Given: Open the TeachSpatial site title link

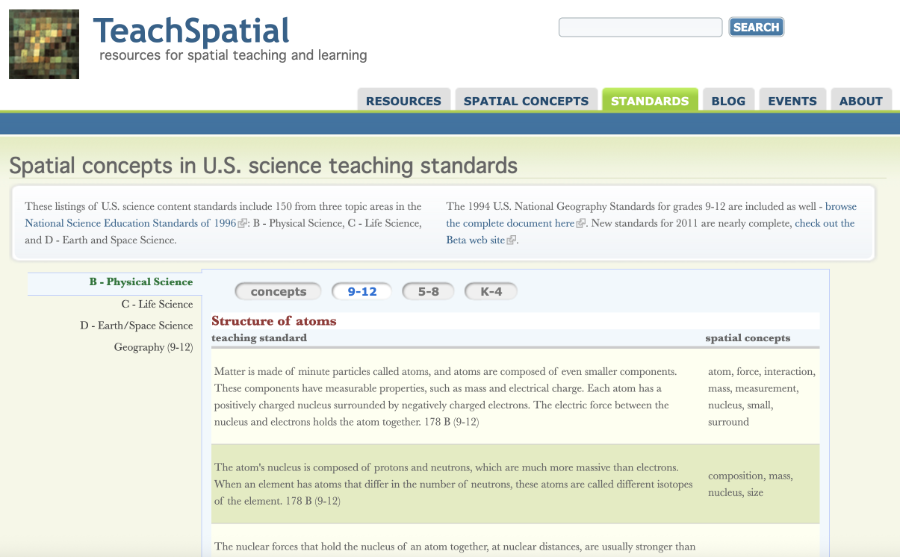Looking at the screenshot, I should 191,30.
